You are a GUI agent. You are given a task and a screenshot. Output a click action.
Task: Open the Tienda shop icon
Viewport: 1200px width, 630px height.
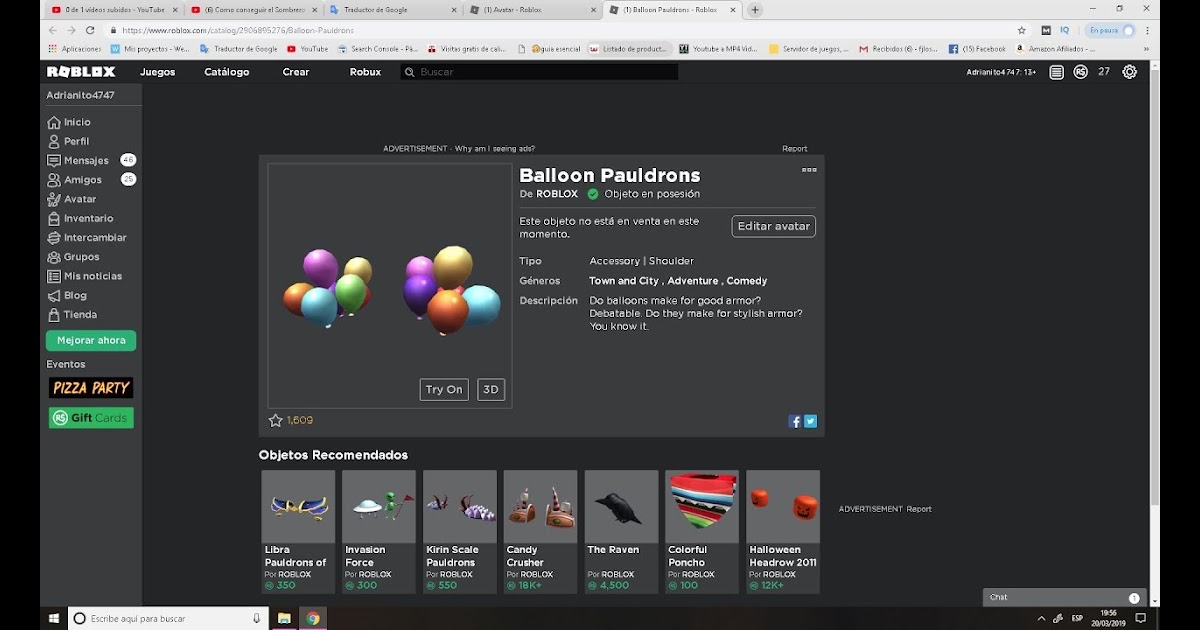pyautogui.click(x=54, y=315)
